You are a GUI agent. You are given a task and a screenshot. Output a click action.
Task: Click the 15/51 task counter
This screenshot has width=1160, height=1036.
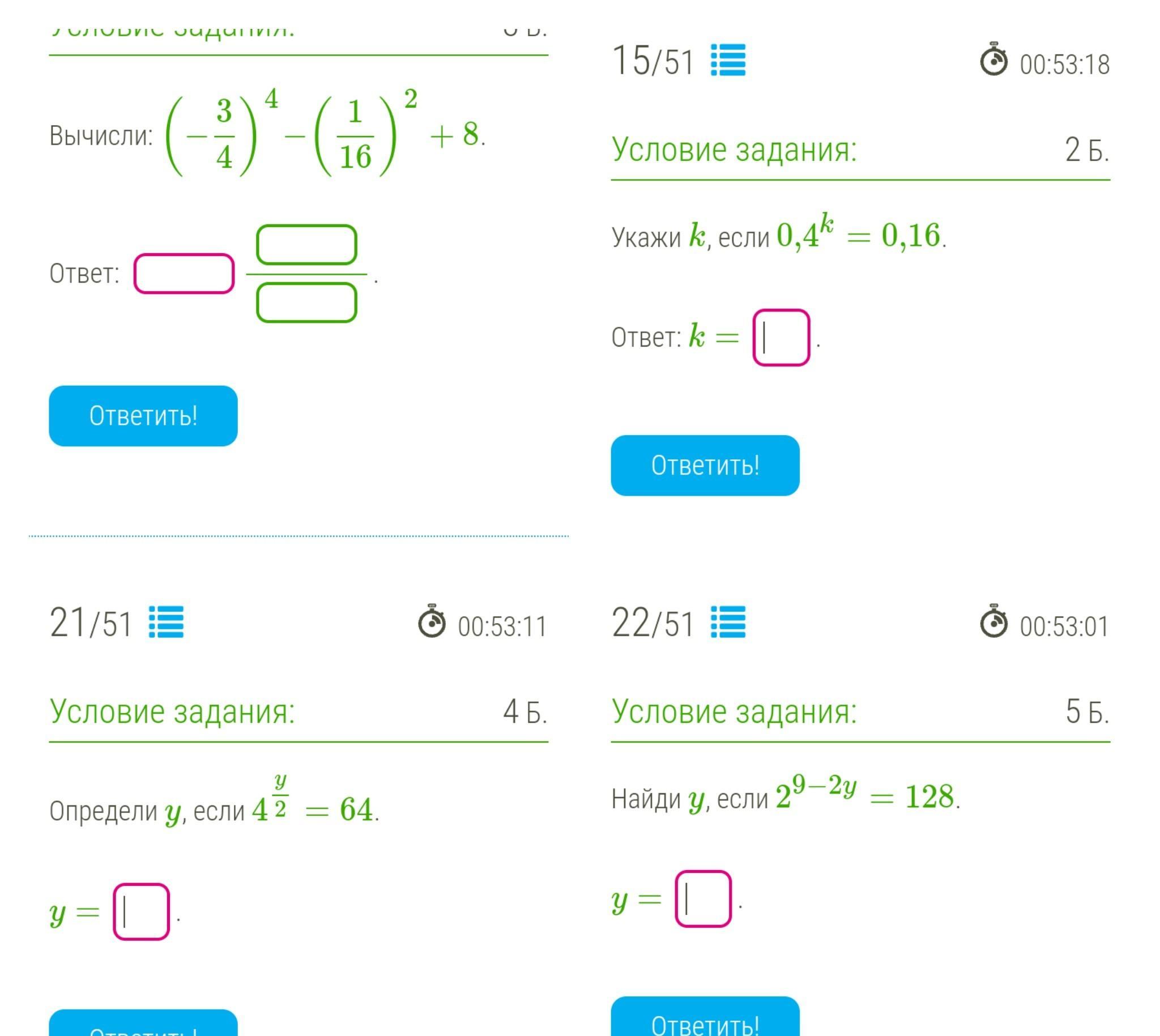(653, 61)
